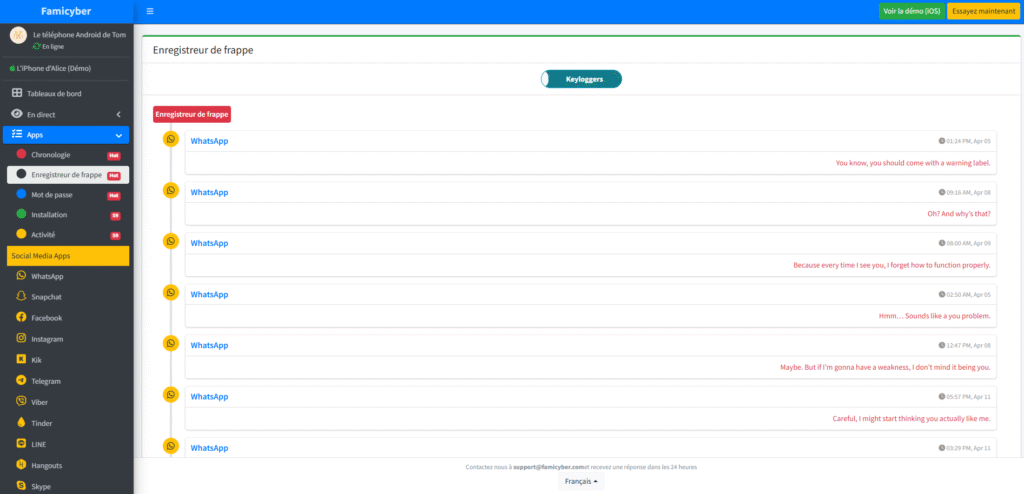Click the Snapchat ghost icon
This screenshot has height=494, width=1024.
point(22,297)
